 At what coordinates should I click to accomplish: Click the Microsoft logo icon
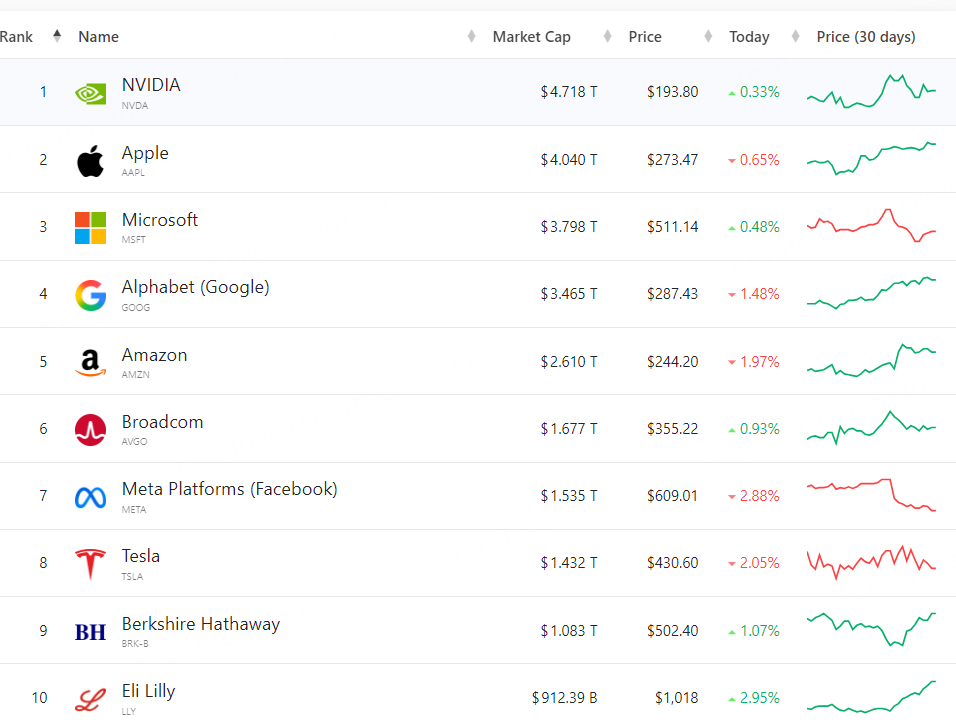[90, 227]
